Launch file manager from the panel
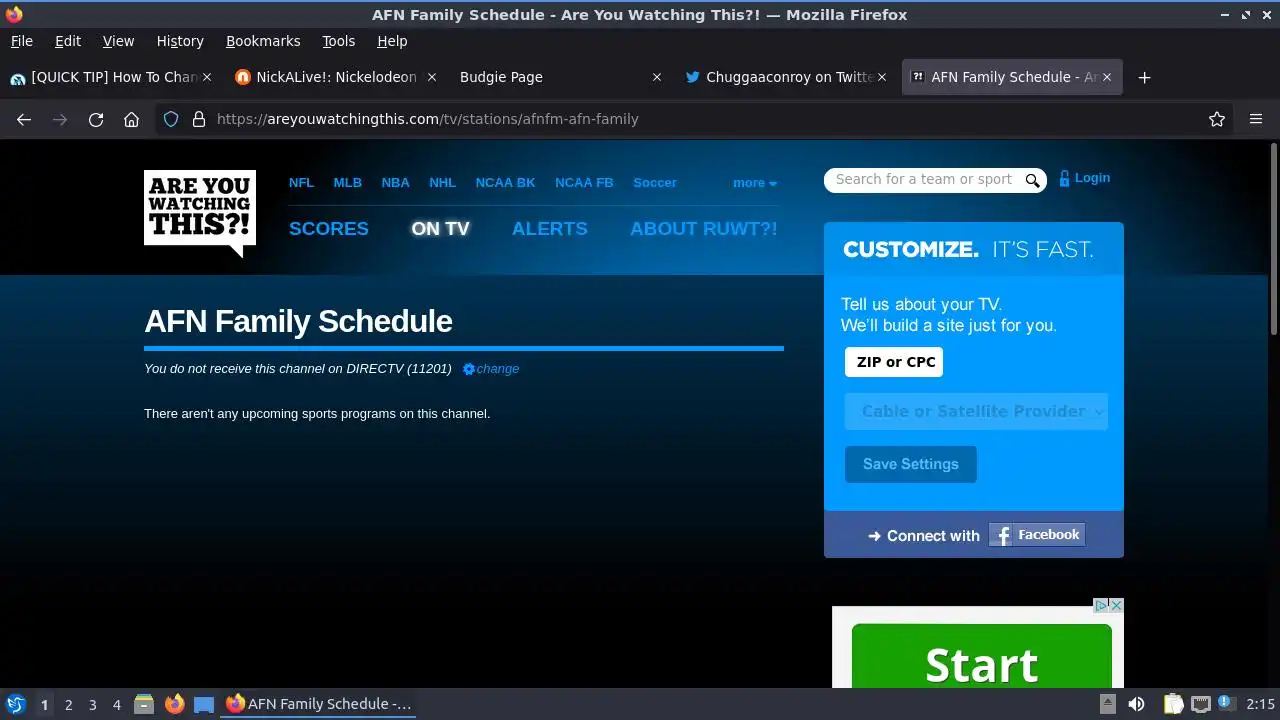The image size is (1280, 720). 143,704
